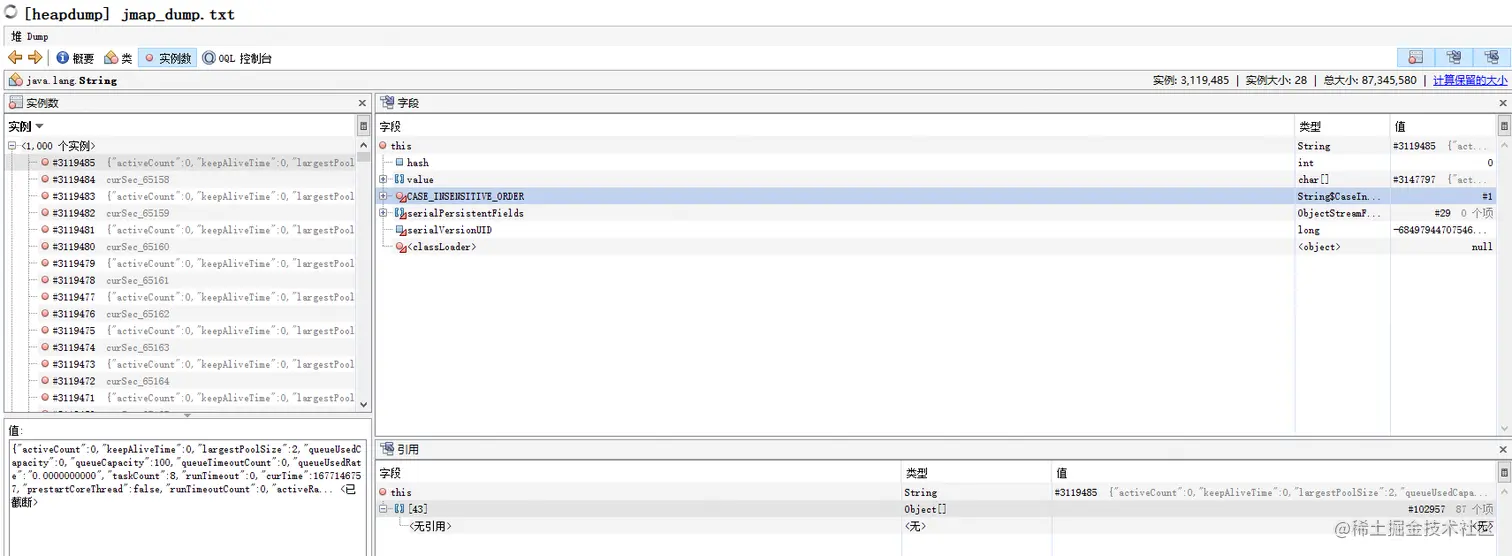Click the CASE_INSENSITIVE_ORDER static field icon
This screenshot has width=1512, height=556.
point(400,196)
